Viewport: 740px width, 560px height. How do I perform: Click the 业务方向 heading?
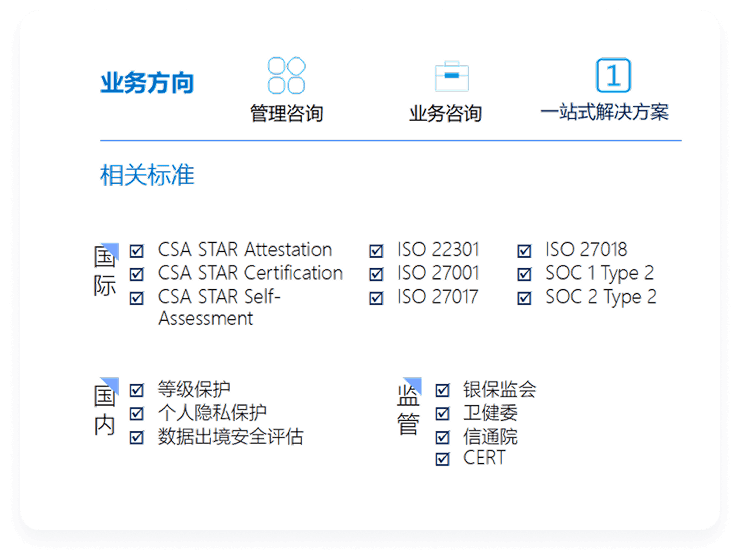coord(147,83)
